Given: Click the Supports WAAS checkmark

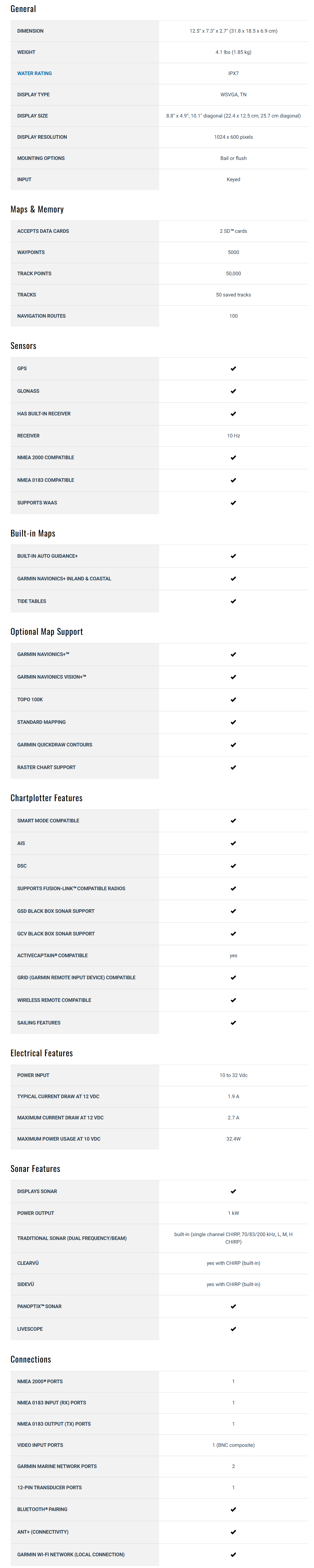Looking at the screenshot, I should pos(233,503).
